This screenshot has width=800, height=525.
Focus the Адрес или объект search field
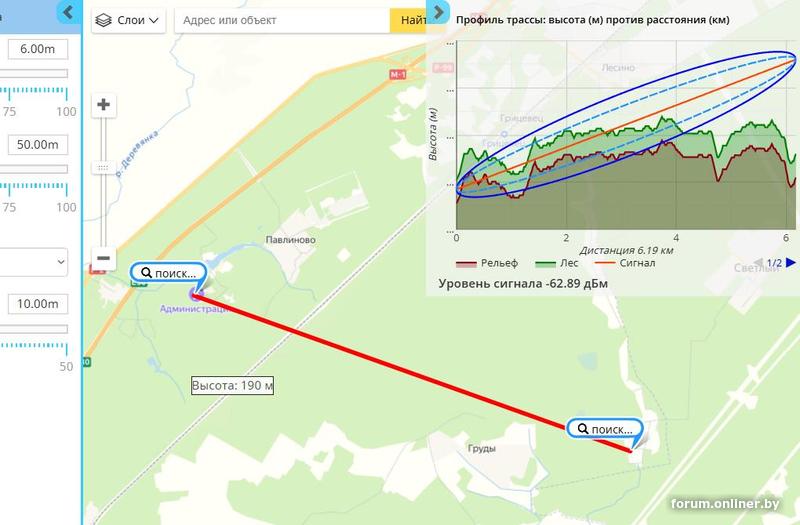pyautogui.click(x=282, y=20)
